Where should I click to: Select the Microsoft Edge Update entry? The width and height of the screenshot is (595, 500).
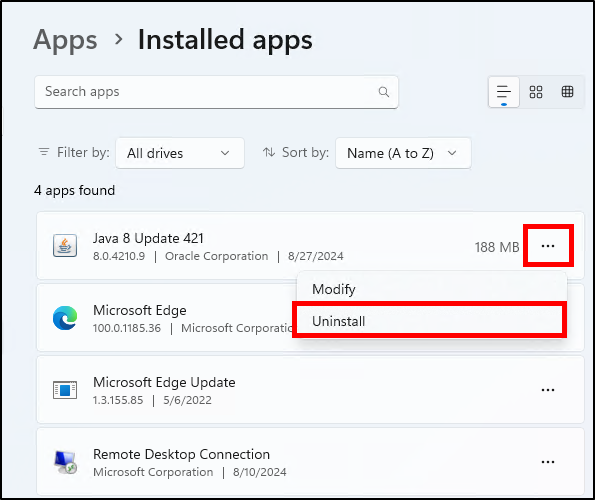click(x=310, y=390)
